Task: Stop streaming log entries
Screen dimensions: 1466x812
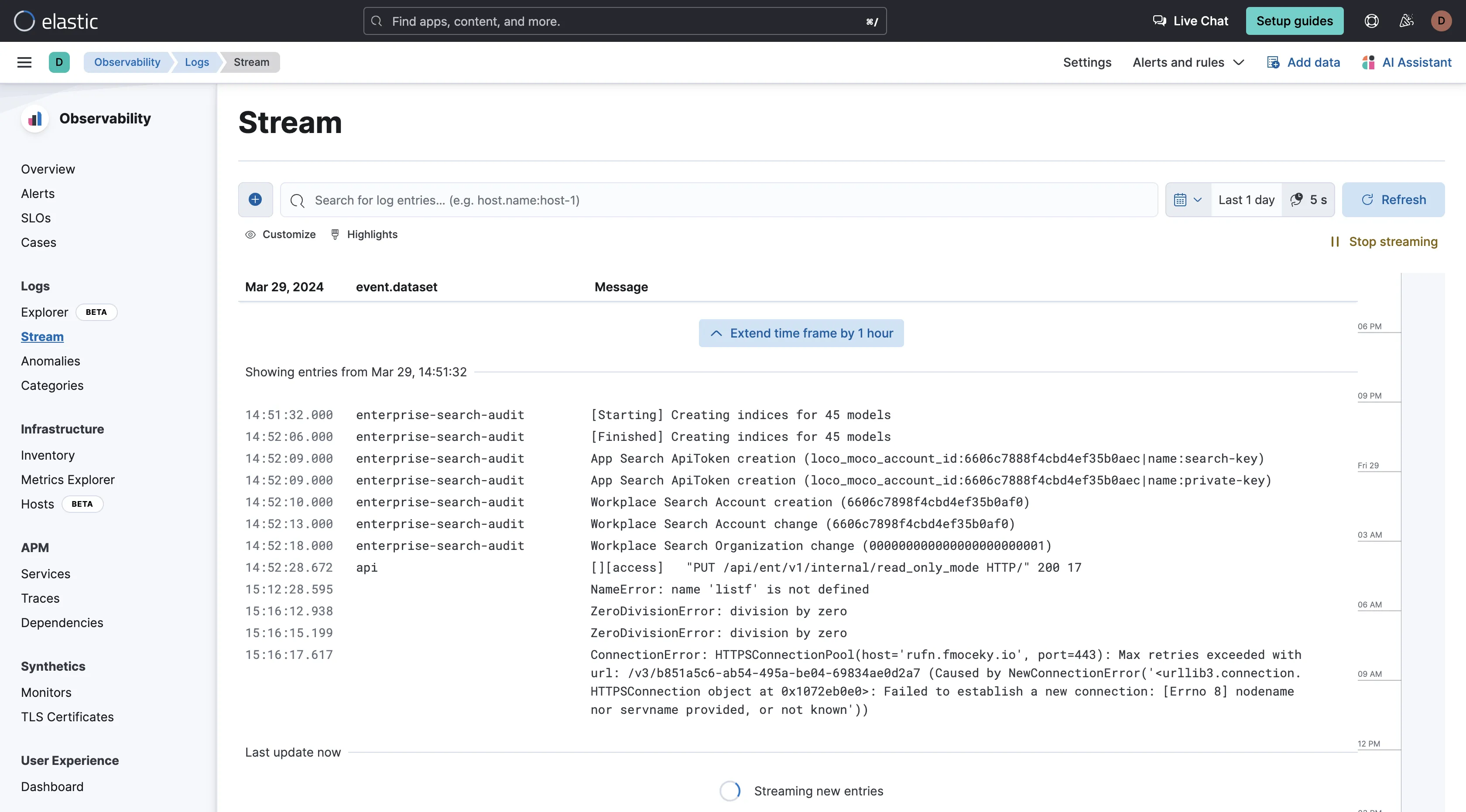Action: 1384,242
